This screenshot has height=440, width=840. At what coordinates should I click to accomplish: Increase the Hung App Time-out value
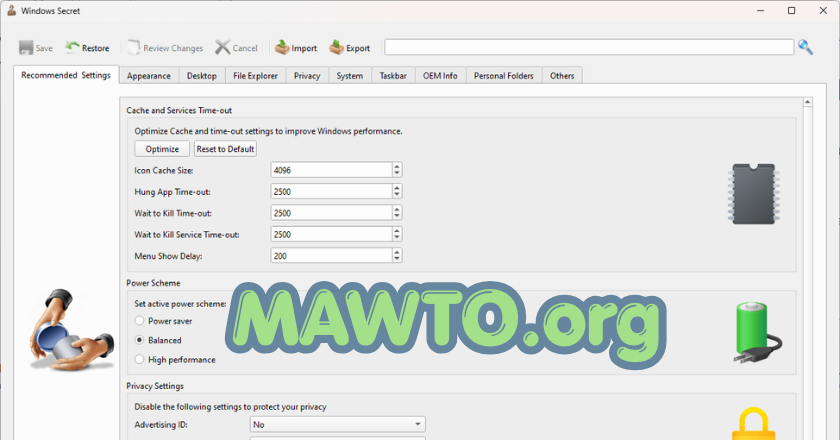click(397, 188)
